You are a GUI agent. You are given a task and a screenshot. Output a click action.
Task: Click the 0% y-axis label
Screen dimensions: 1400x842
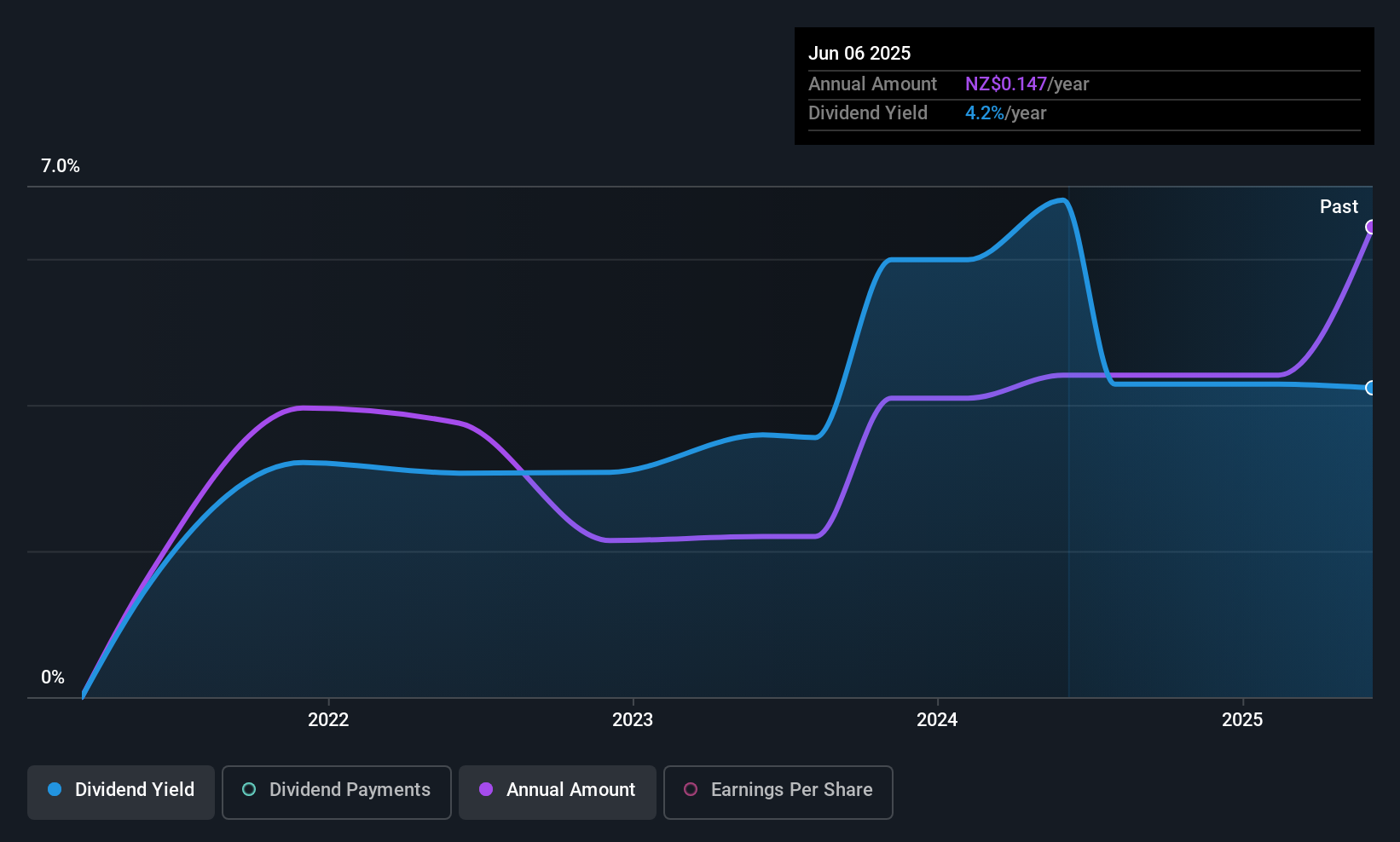tap(53, 678)
